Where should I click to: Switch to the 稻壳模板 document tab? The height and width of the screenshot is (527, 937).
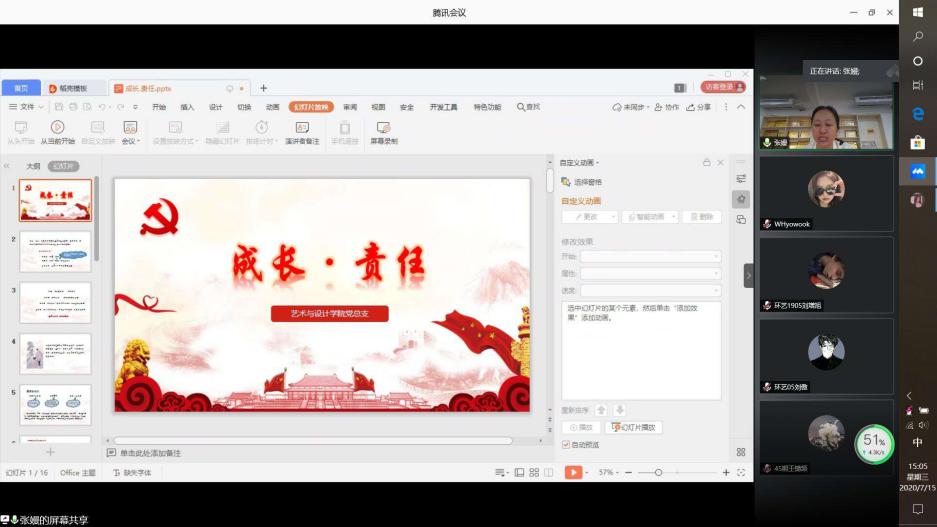click(75, 88)
